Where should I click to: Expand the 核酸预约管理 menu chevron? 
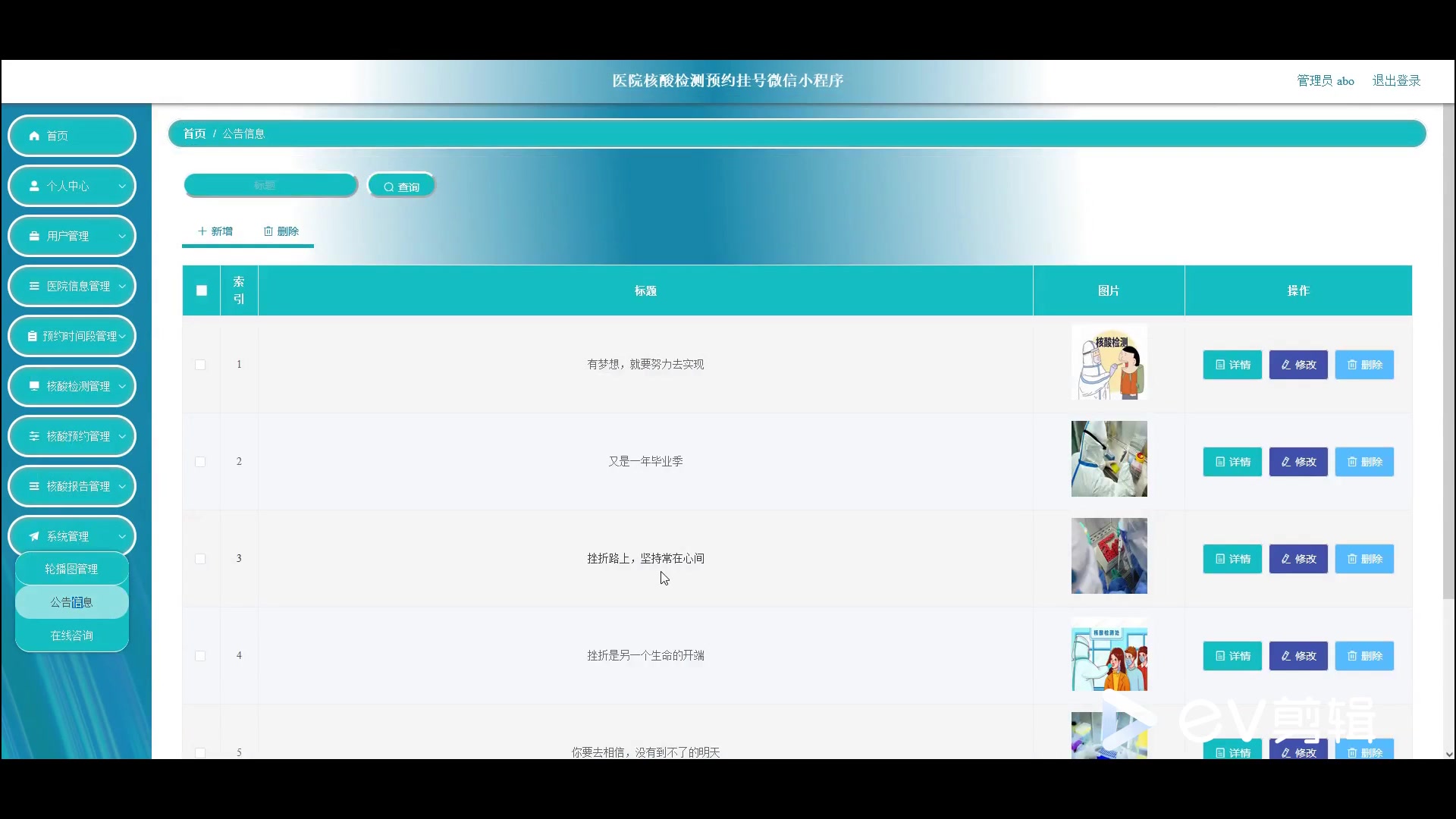pos(122,436)
